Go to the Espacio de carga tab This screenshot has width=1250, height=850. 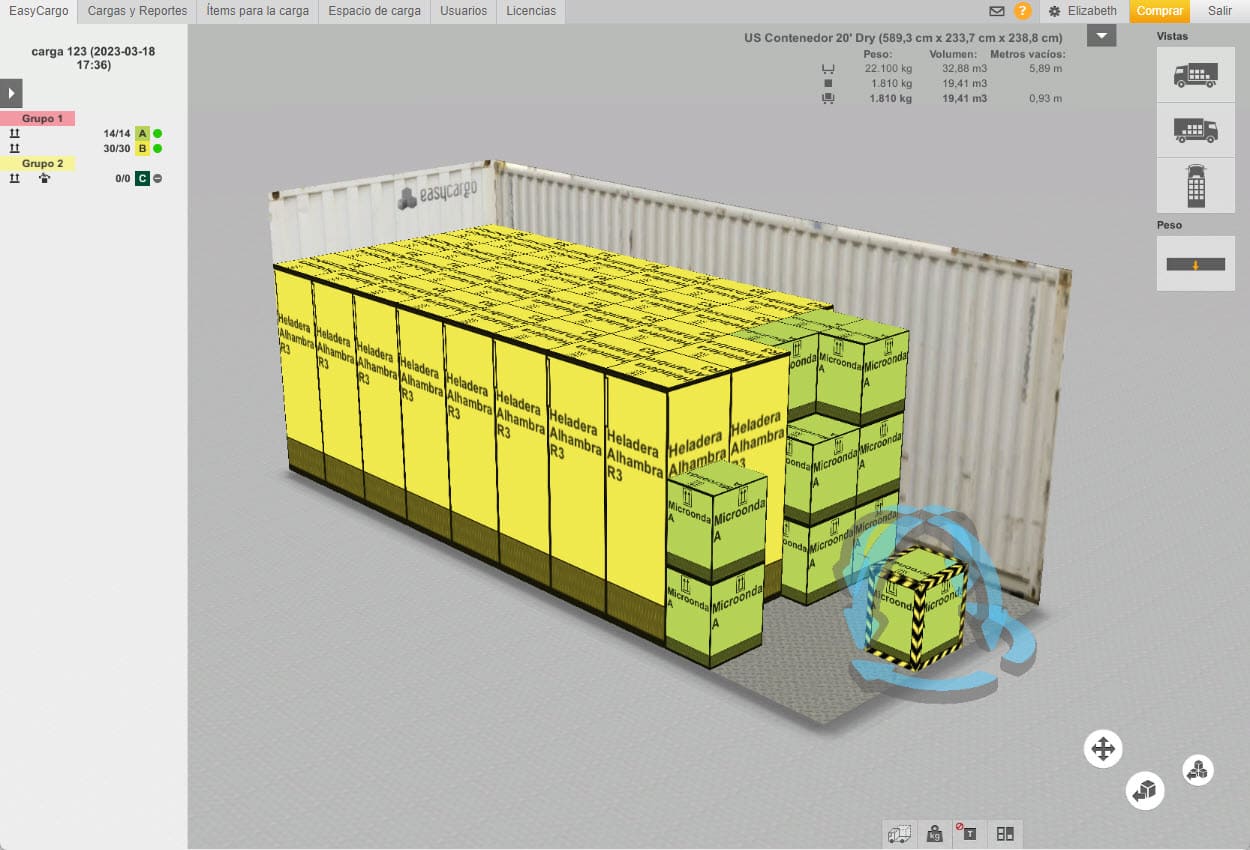pyautogui.click(x=374, y=11)
